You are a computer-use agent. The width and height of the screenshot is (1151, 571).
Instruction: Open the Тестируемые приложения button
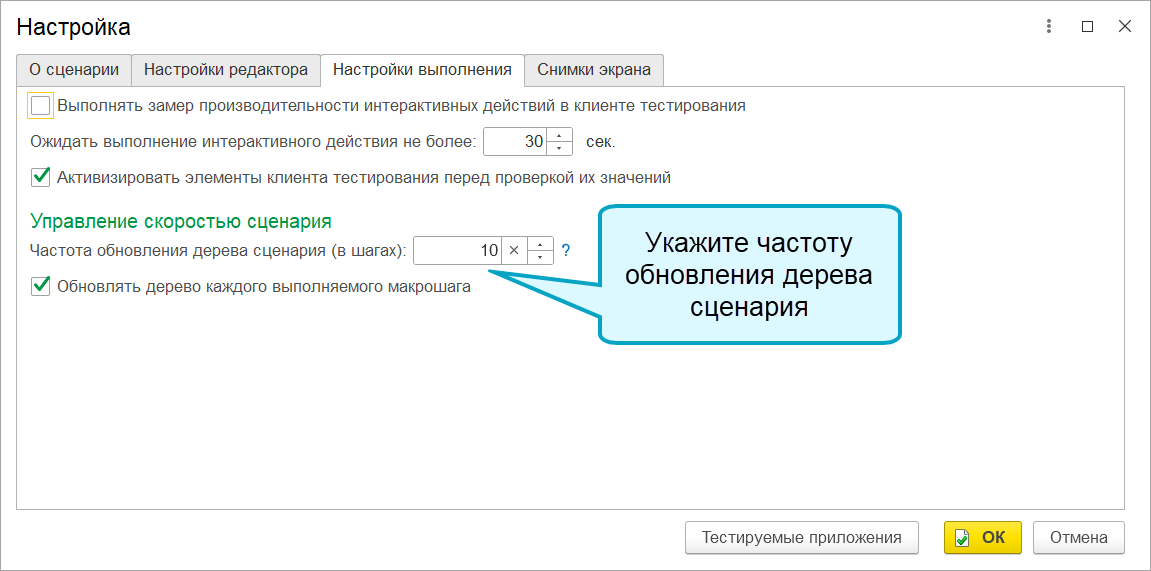(802, 537)
